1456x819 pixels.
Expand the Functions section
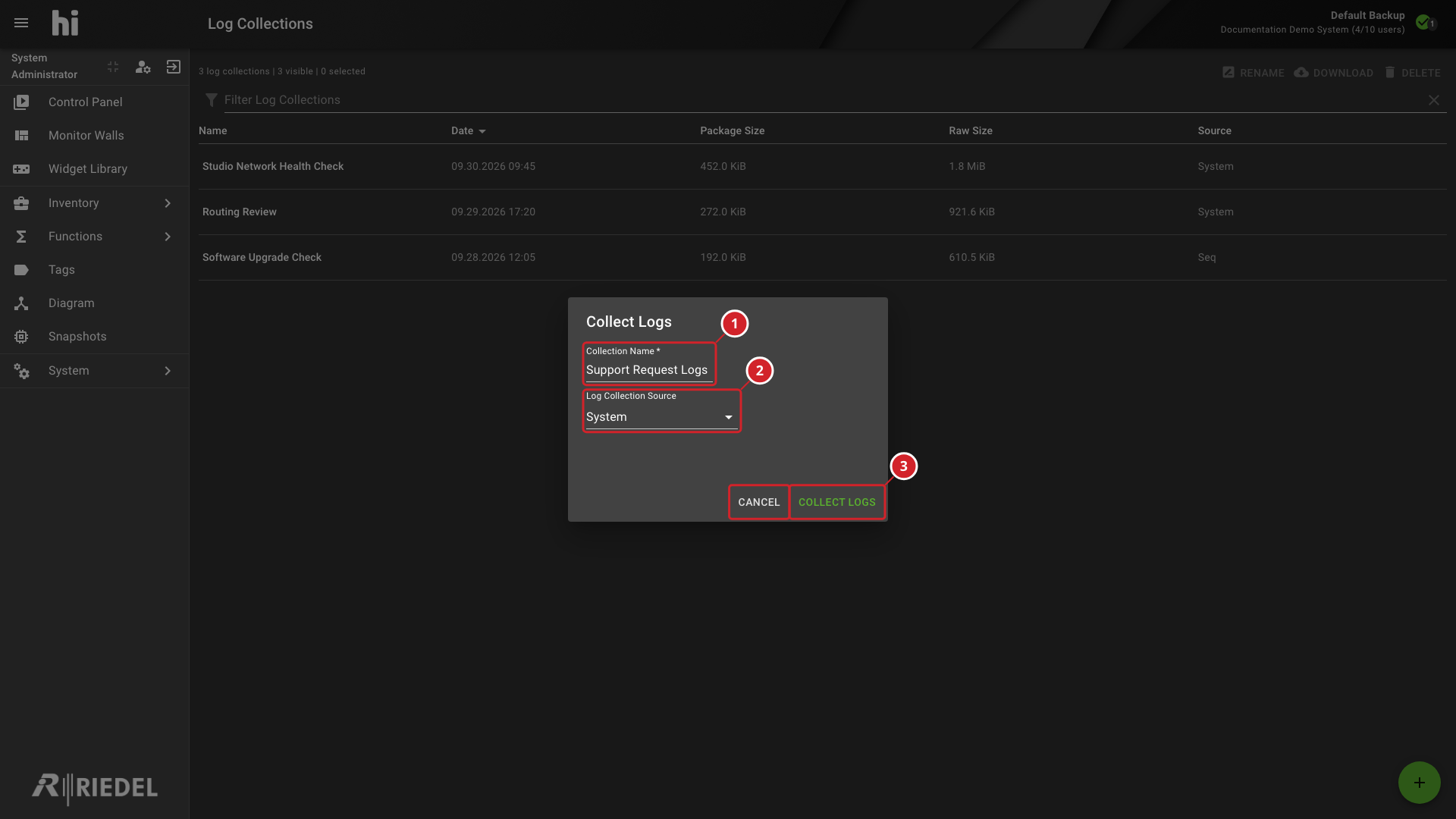[95, 237]
